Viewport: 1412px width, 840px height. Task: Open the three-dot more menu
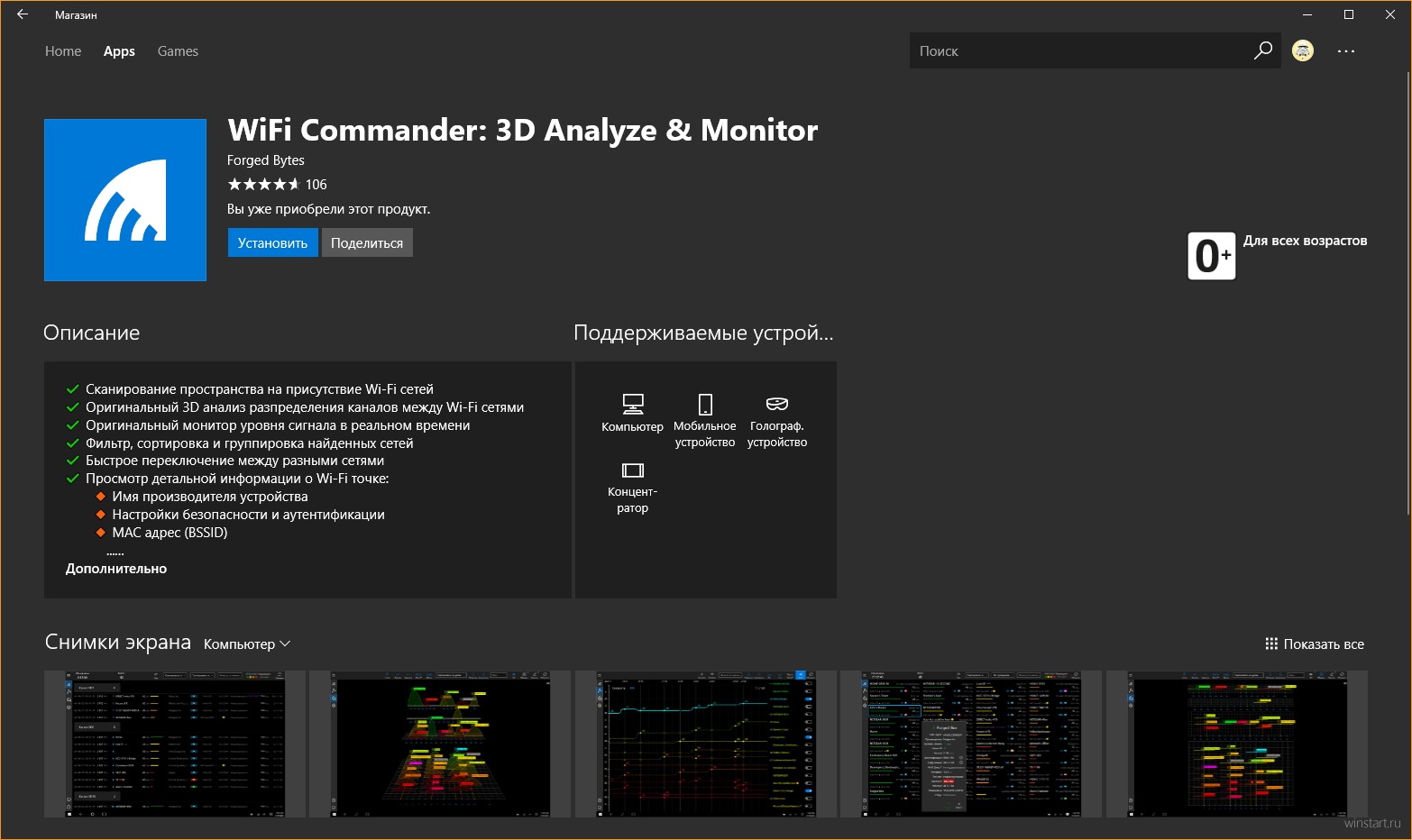(1346, 51)
